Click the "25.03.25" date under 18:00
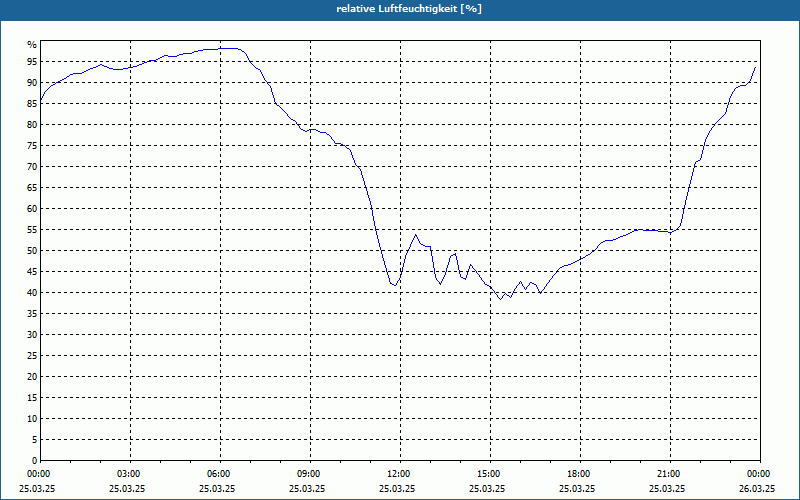800x500 pixels. [578, 488]
